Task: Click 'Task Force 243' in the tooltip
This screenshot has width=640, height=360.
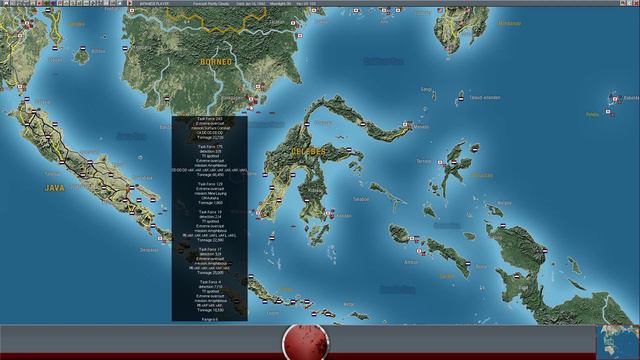Action: pyautogui.click(x=210, y=119)
